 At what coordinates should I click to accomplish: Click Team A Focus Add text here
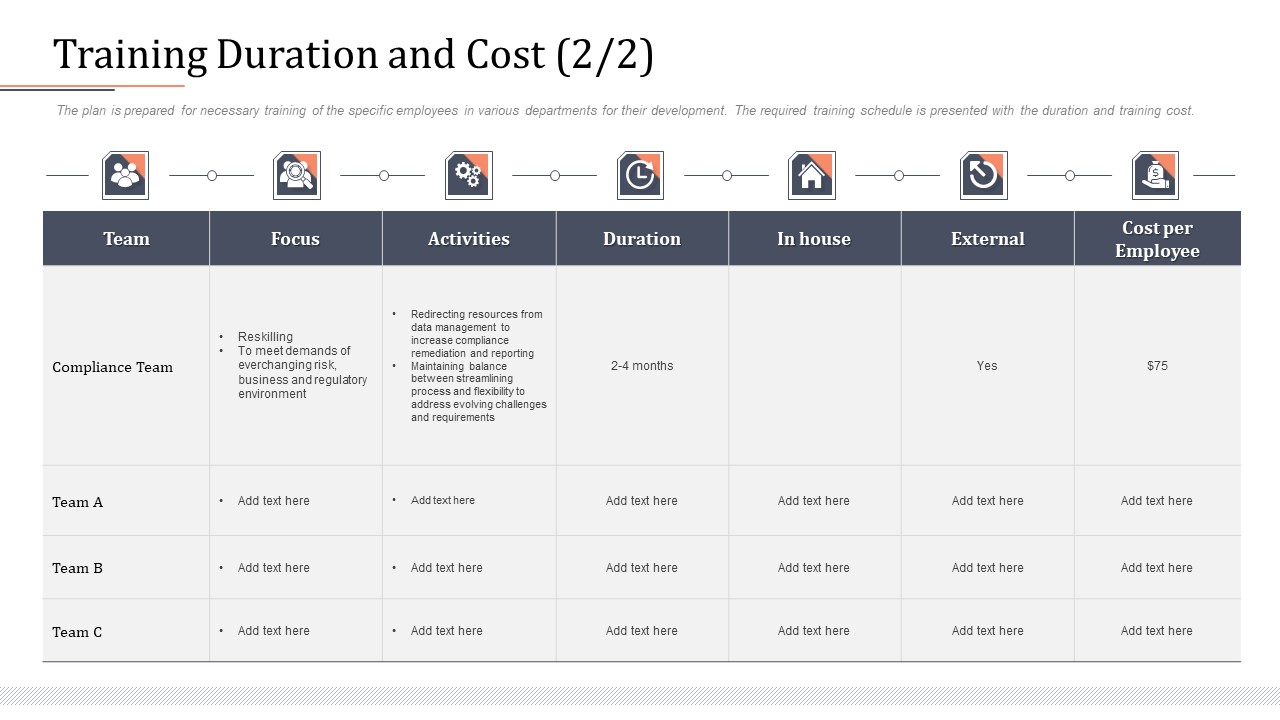click(274, 501)
